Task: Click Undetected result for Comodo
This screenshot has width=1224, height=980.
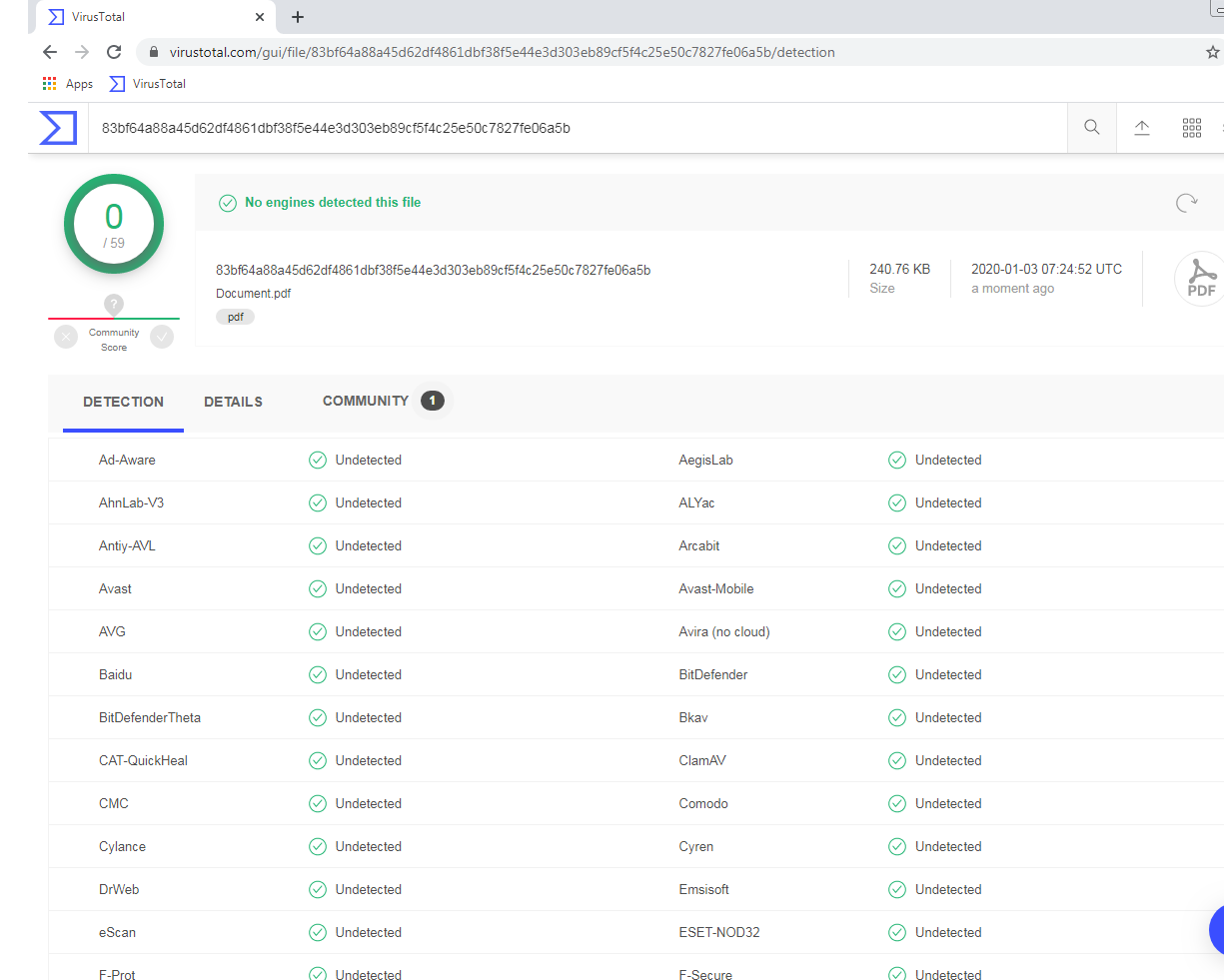Action: click(948, 803)
